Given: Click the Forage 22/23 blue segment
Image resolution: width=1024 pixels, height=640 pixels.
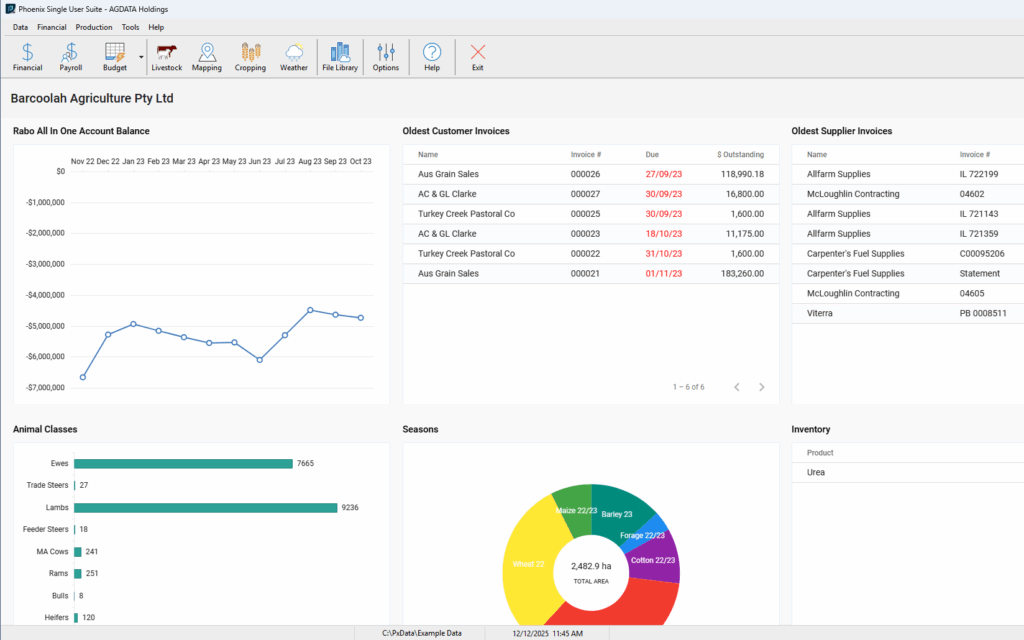Looking at the screenshot, I should 643,536.
